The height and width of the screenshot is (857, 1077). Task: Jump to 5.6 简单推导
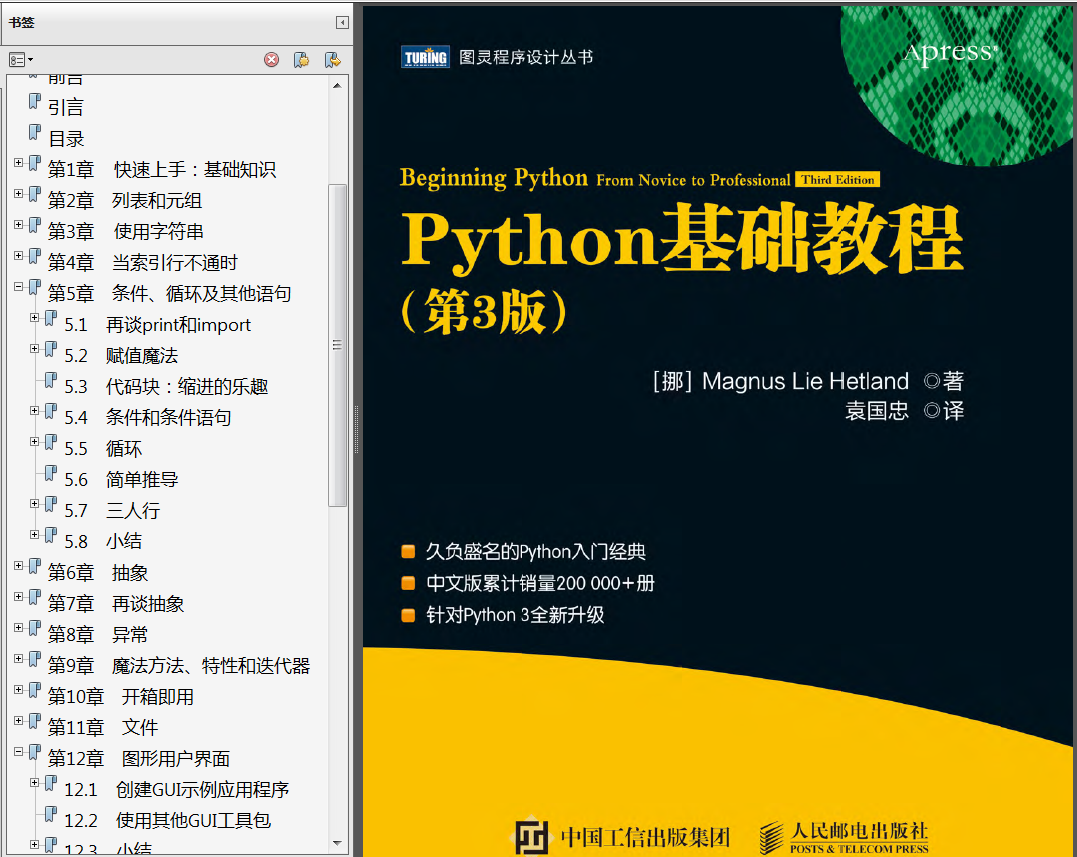pos(121,479)
